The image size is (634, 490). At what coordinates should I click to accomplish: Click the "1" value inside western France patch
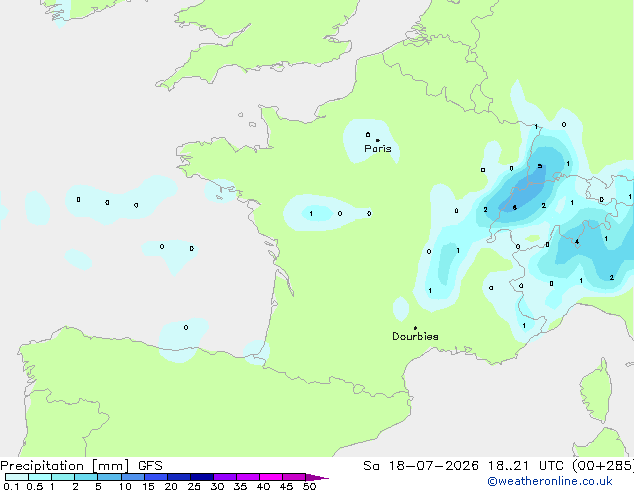tap(311, 213)
